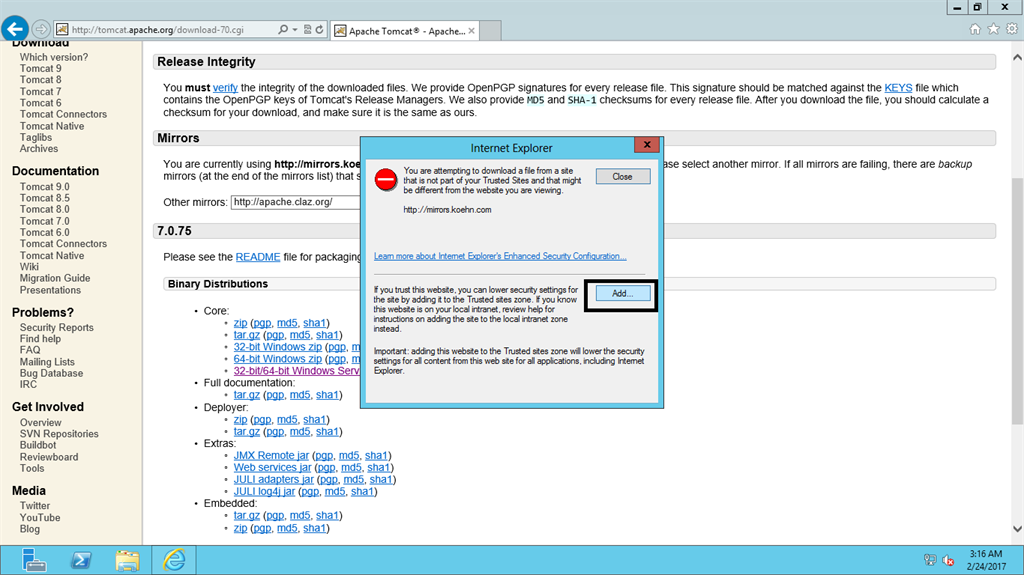Open Full documentation tar.gz link
The image size is (1024, 575).
point(247,395)
